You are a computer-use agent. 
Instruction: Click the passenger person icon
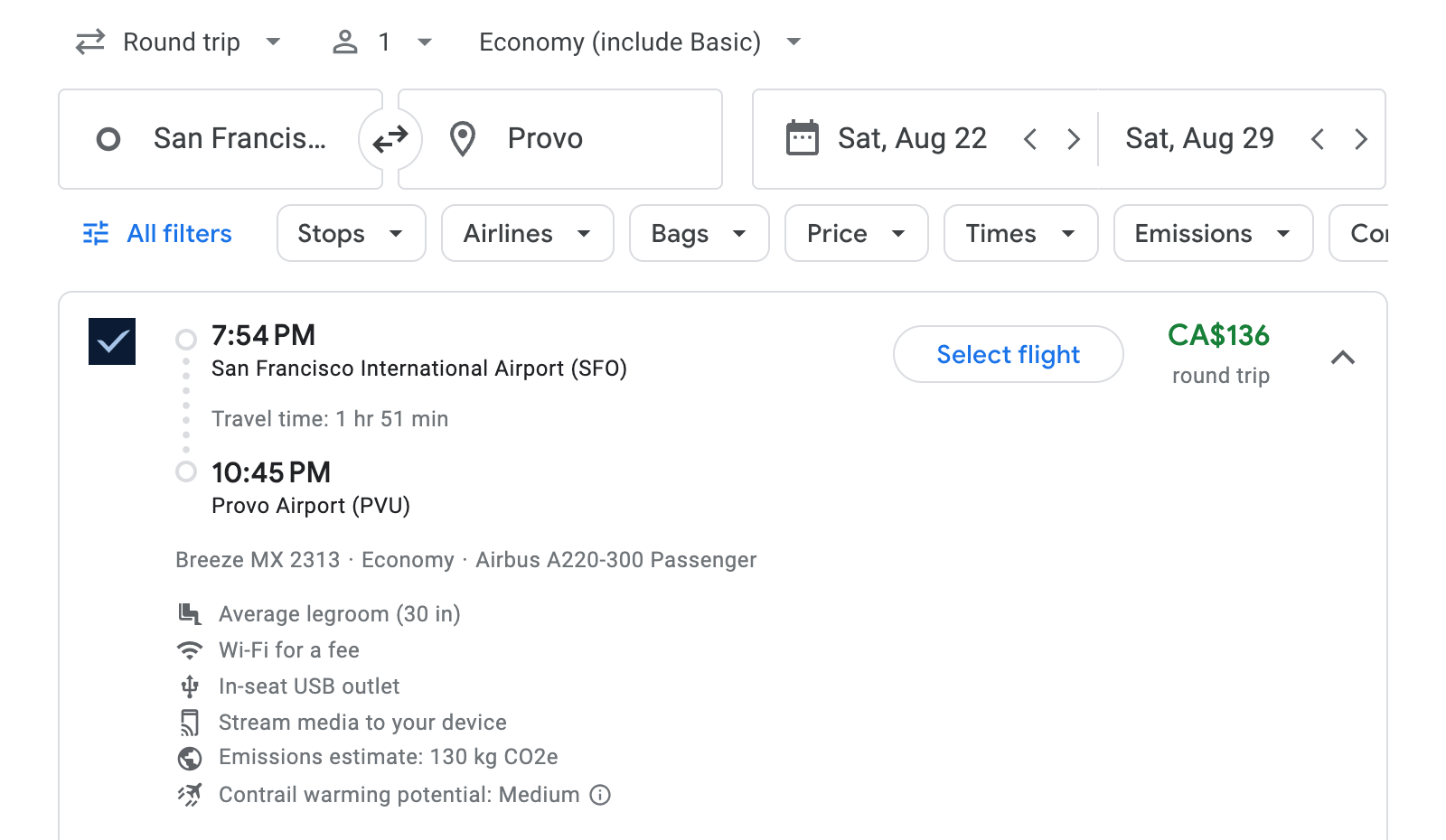click(344, 42)
